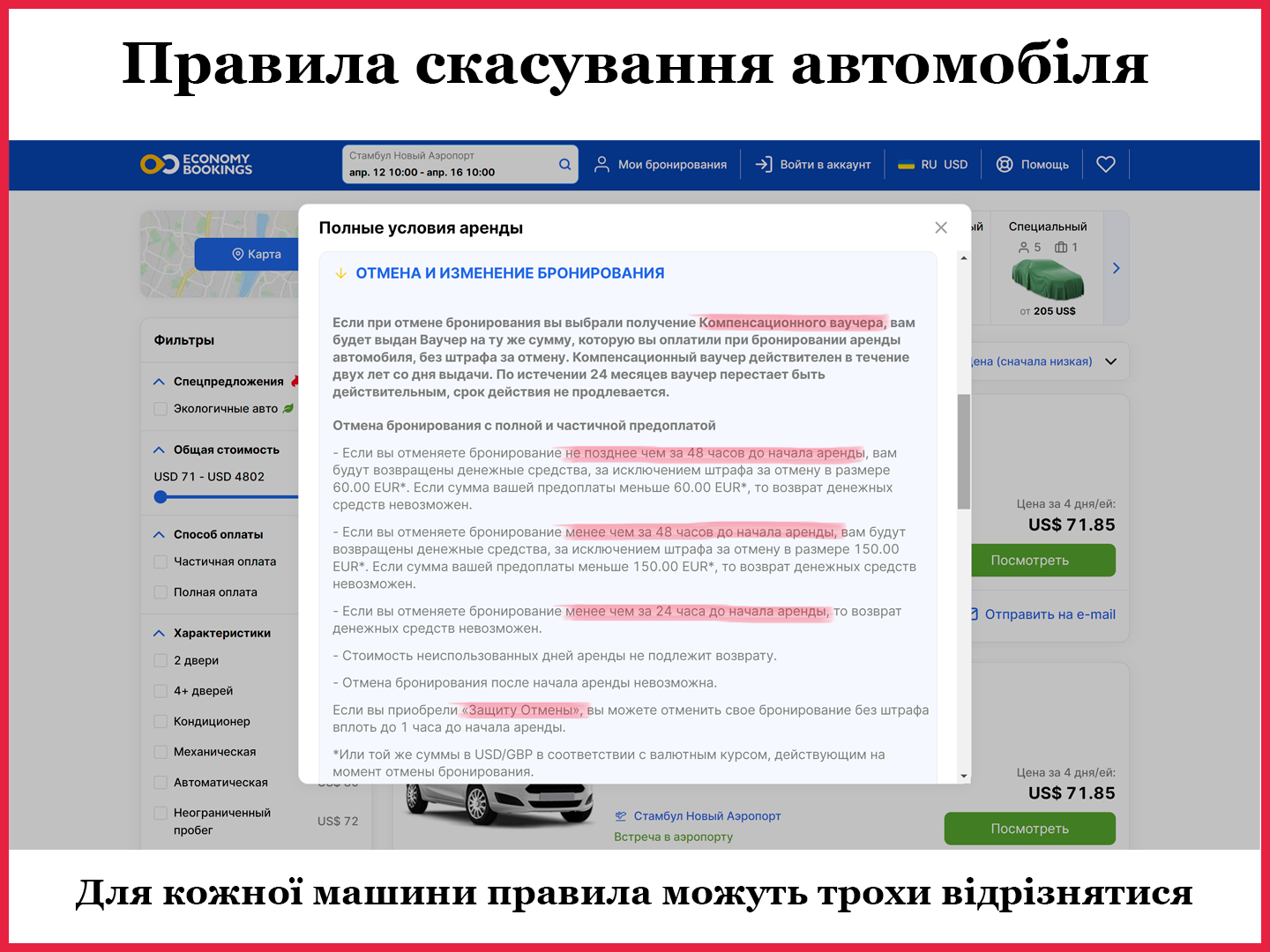Collapse the Общая стоимость filter group
1270x952 pixels.
(159, 450)
